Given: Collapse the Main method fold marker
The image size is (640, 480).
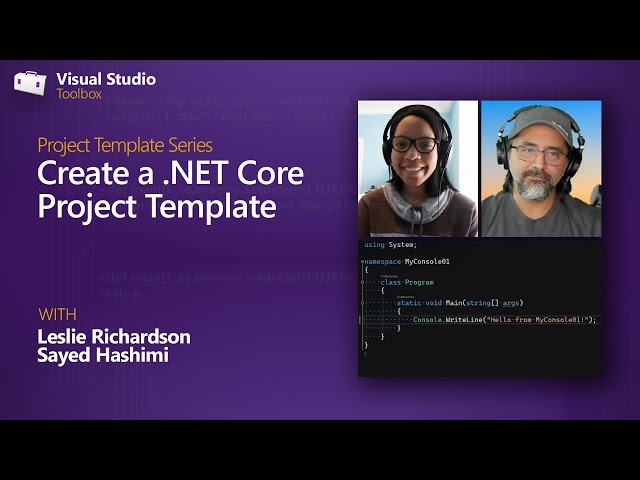Looking at the screenshot, I should point(362,303).
